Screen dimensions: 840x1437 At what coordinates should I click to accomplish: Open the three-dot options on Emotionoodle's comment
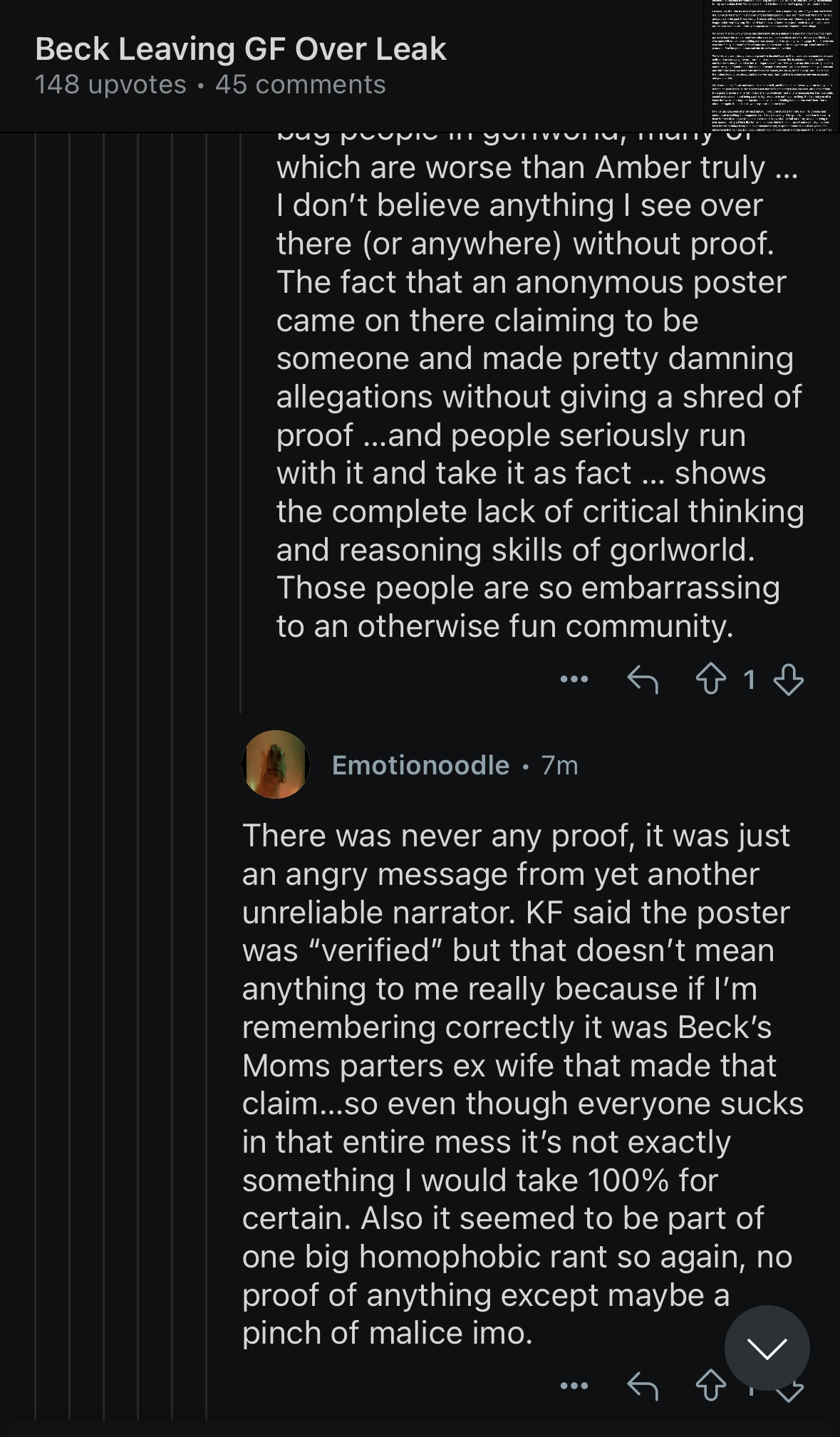point(574,1386)
